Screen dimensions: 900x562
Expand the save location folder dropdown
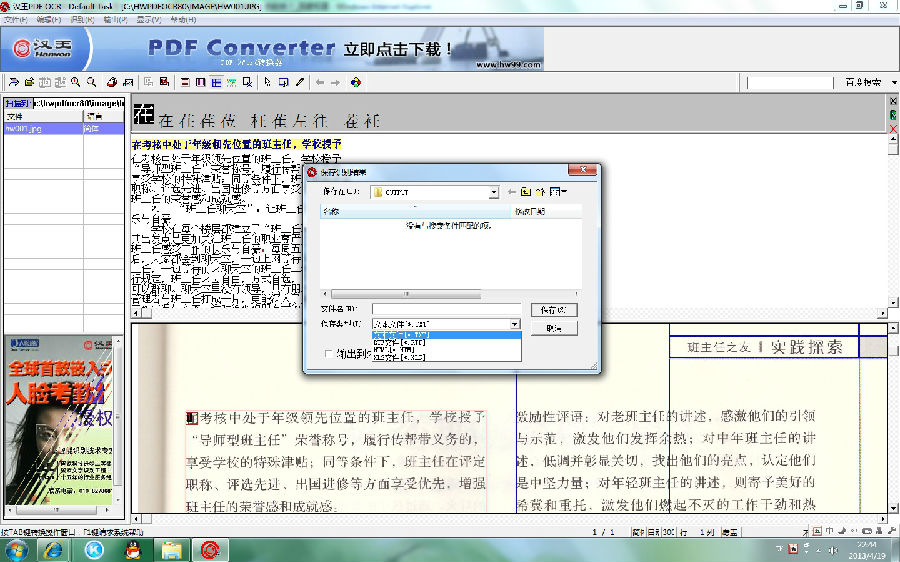click(x=493, y=192)
